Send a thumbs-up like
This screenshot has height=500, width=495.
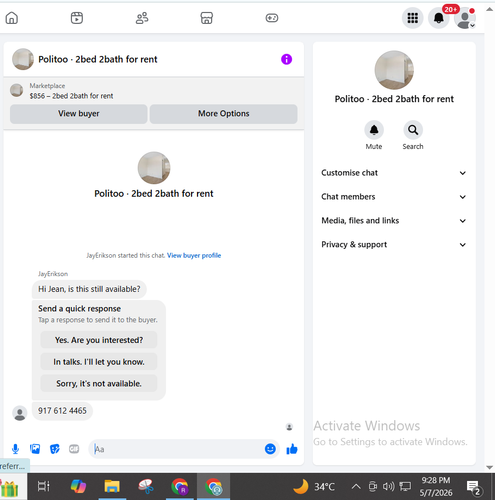tap(292, 449)
